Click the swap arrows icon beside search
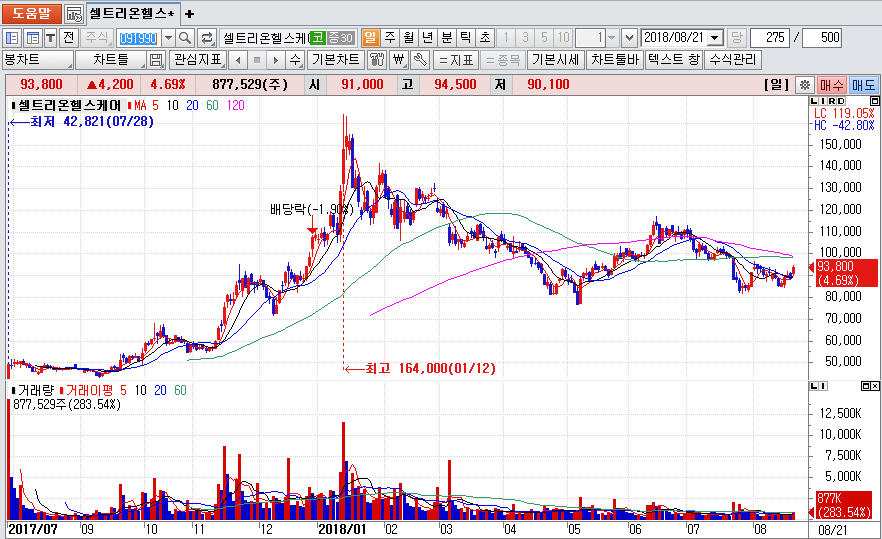 [x=207, y=37]
